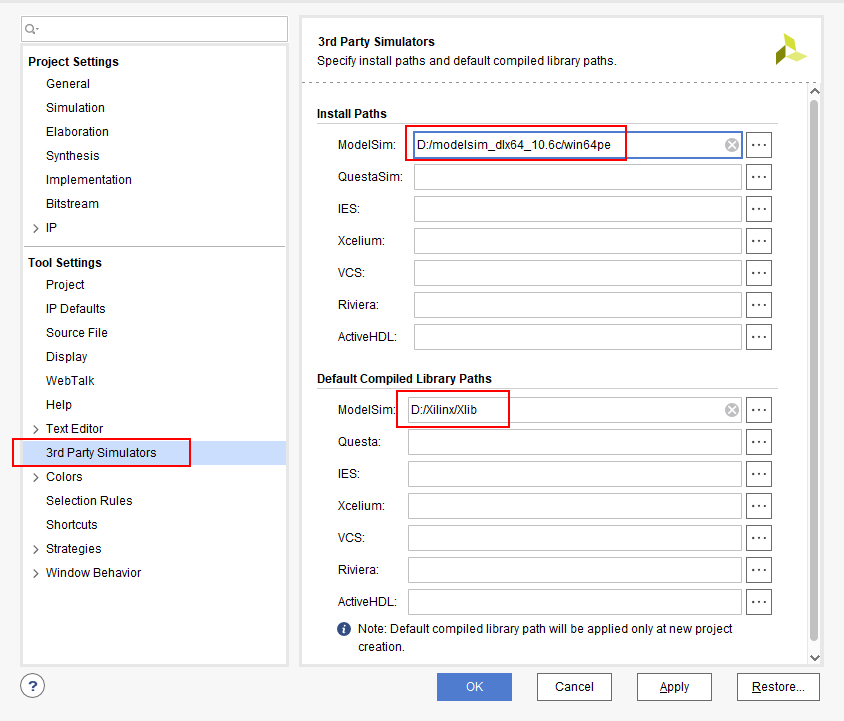Select General project settings
844x721 pixels.
(x=68, y=84)
